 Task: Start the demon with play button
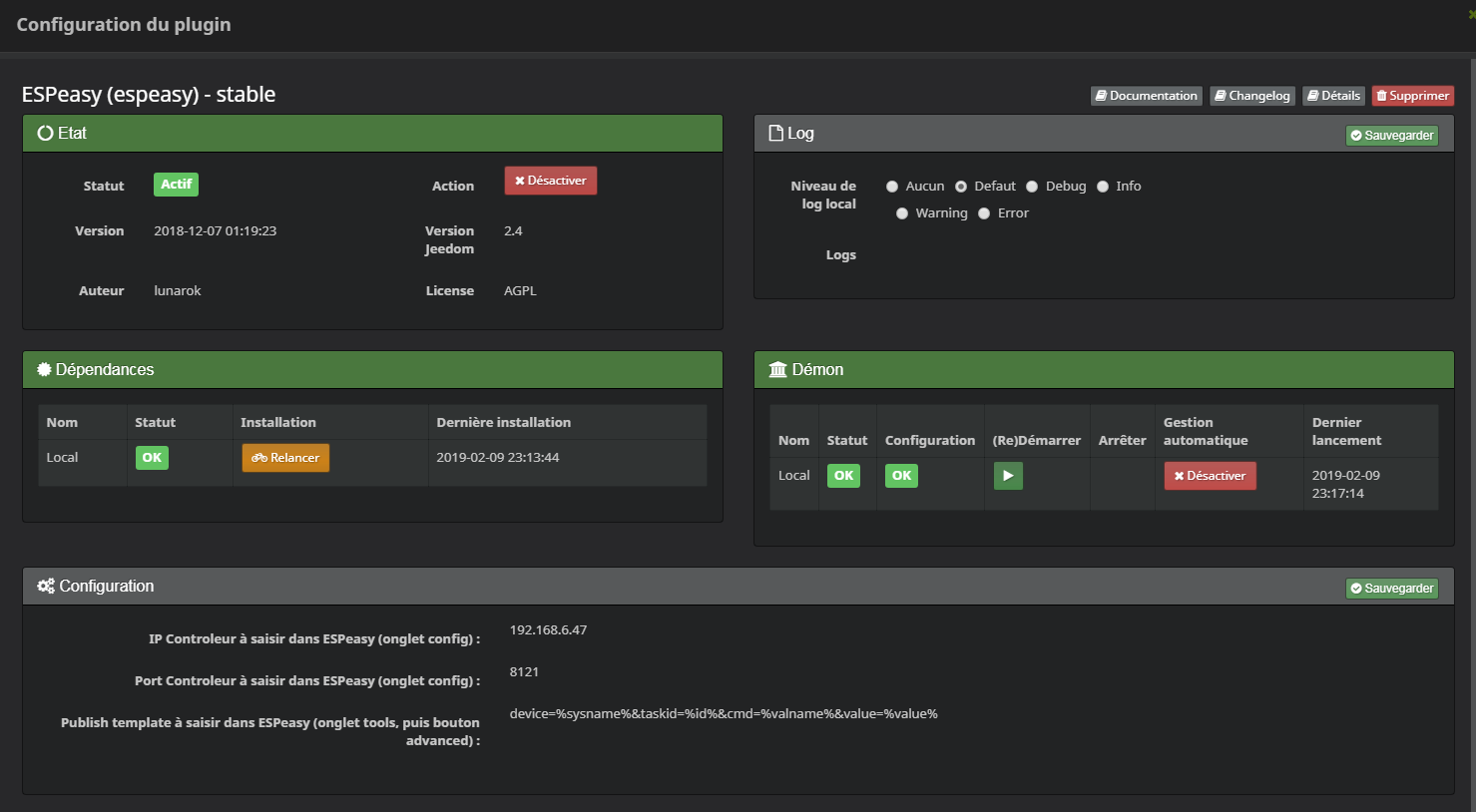click(1008, 476)
